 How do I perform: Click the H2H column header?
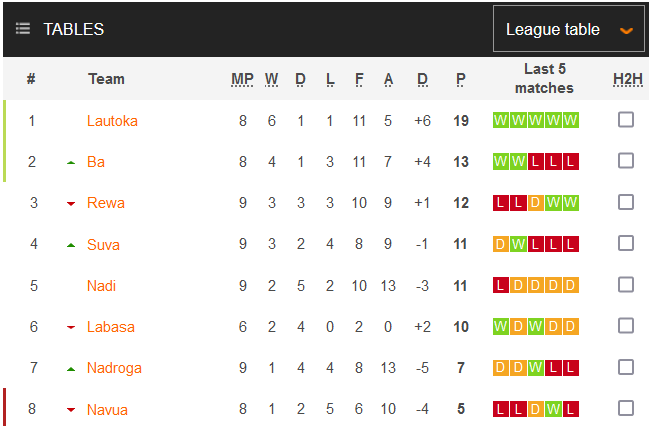(x=628, y=79)
